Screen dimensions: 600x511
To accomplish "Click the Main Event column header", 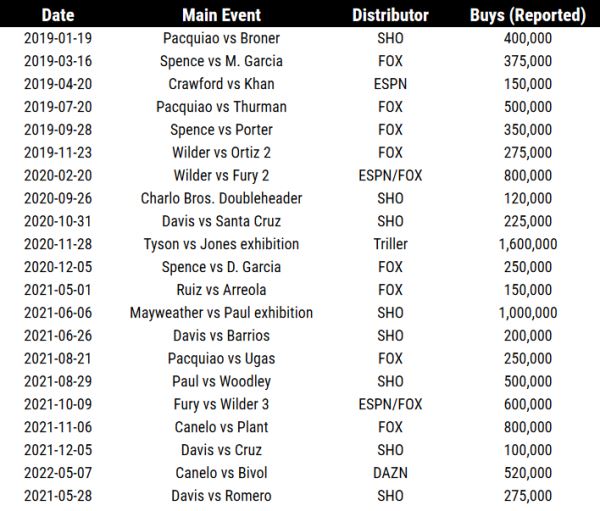I will 221,15.
